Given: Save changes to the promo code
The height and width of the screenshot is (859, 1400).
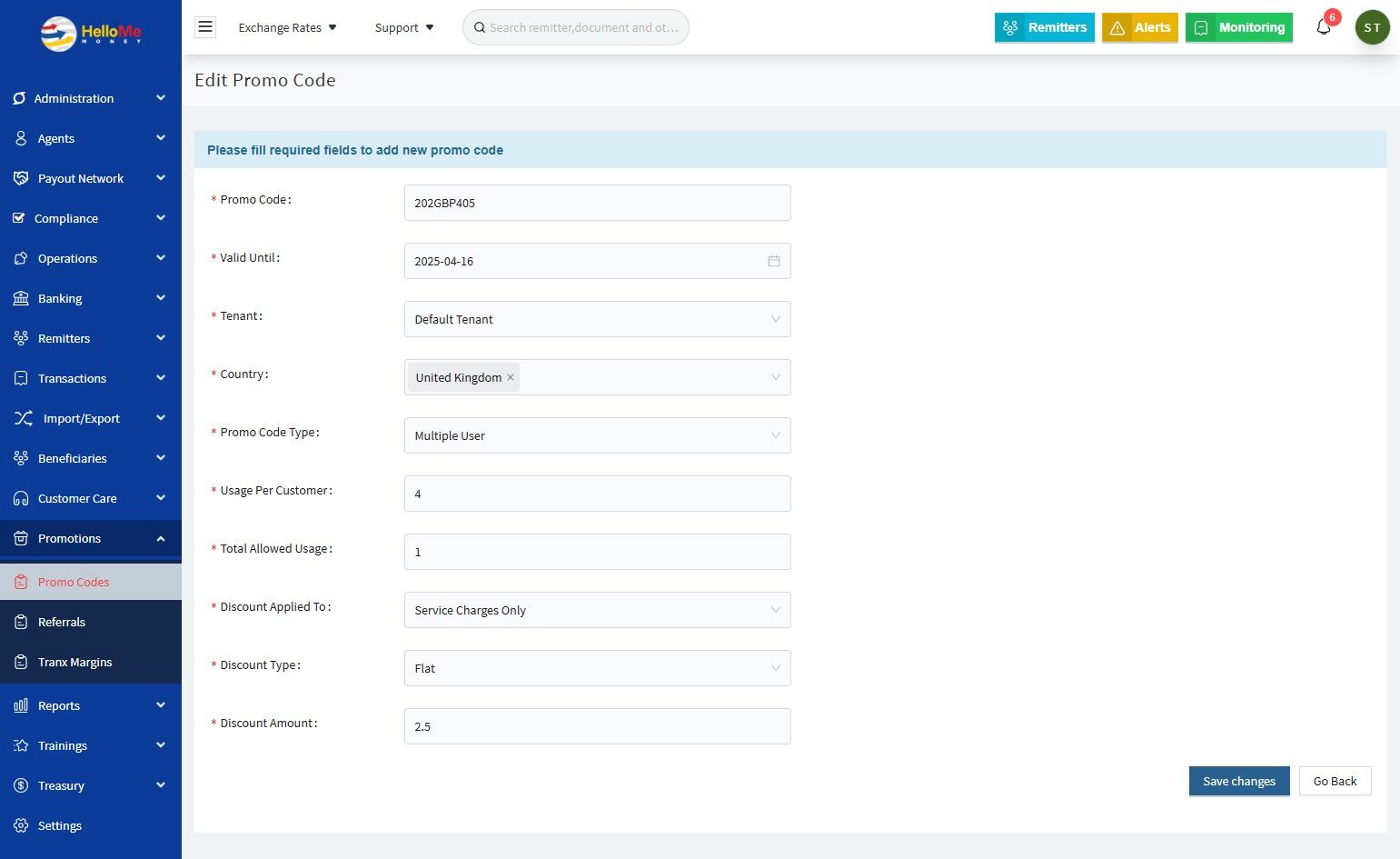Looking at the screenshot, I should (1238, 781).
